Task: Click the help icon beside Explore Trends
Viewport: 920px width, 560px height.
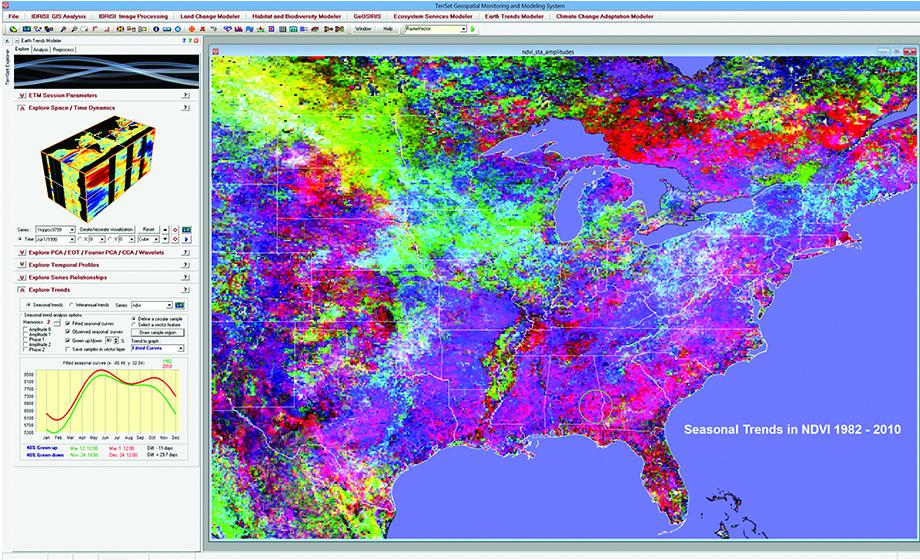Action: click(x=186, y=291)
